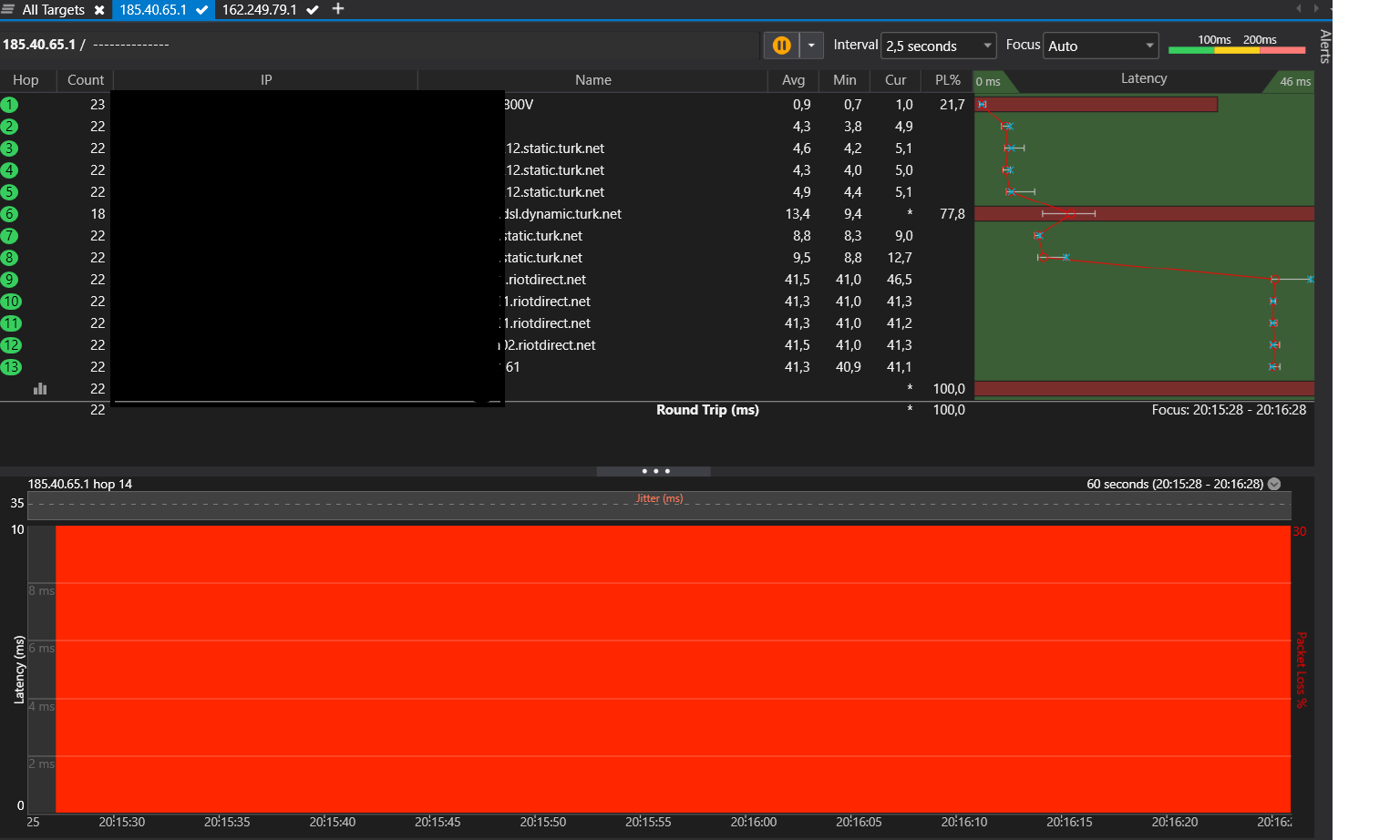This screenshot has width=1400, height=840.
Task: Sort by the PL% column header
Action: tap(947, 80)
